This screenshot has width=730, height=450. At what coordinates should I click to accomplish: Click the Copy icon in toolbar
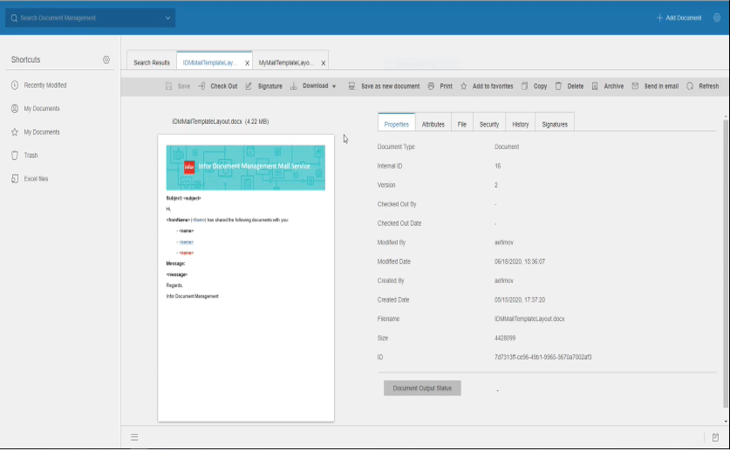click(x=525, y=86)
